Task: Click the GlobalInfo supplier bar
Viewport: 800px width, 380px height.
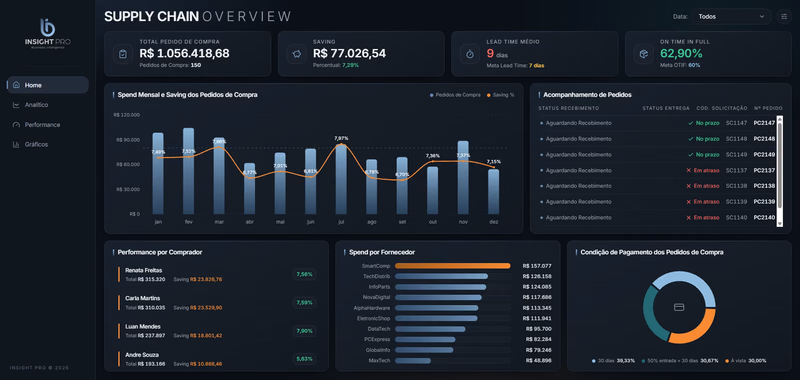Action: [424, 350]
